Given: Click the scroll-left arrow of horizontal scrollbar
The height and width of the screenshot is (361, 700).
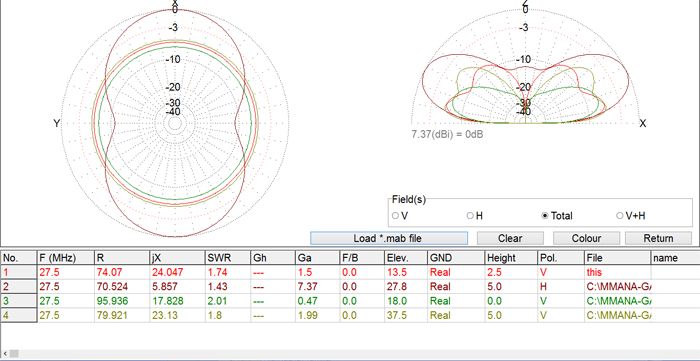Looking at the screenshot, I should (4, 353).
